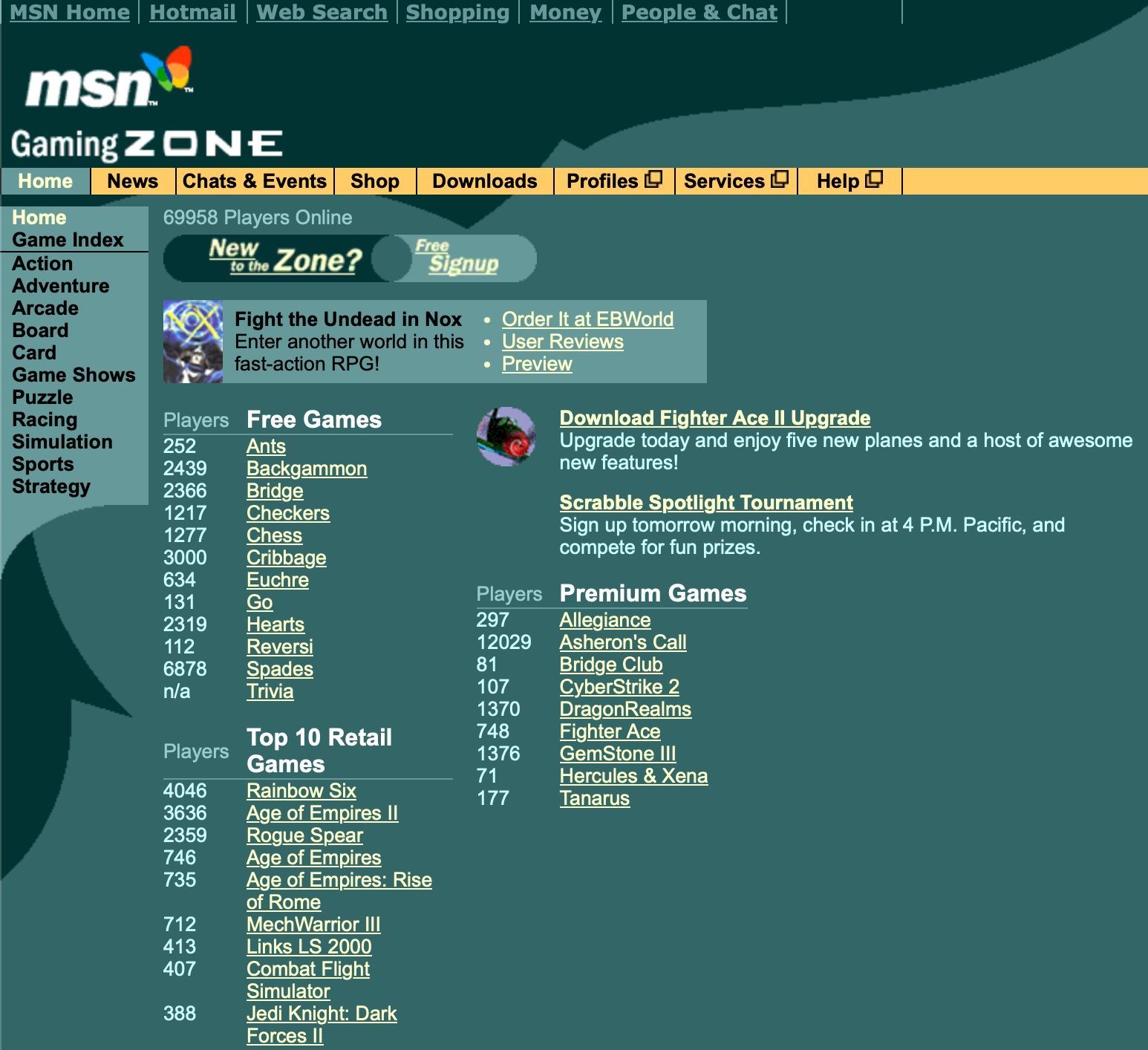Switch to the Downloads tab

pos(484,181)
